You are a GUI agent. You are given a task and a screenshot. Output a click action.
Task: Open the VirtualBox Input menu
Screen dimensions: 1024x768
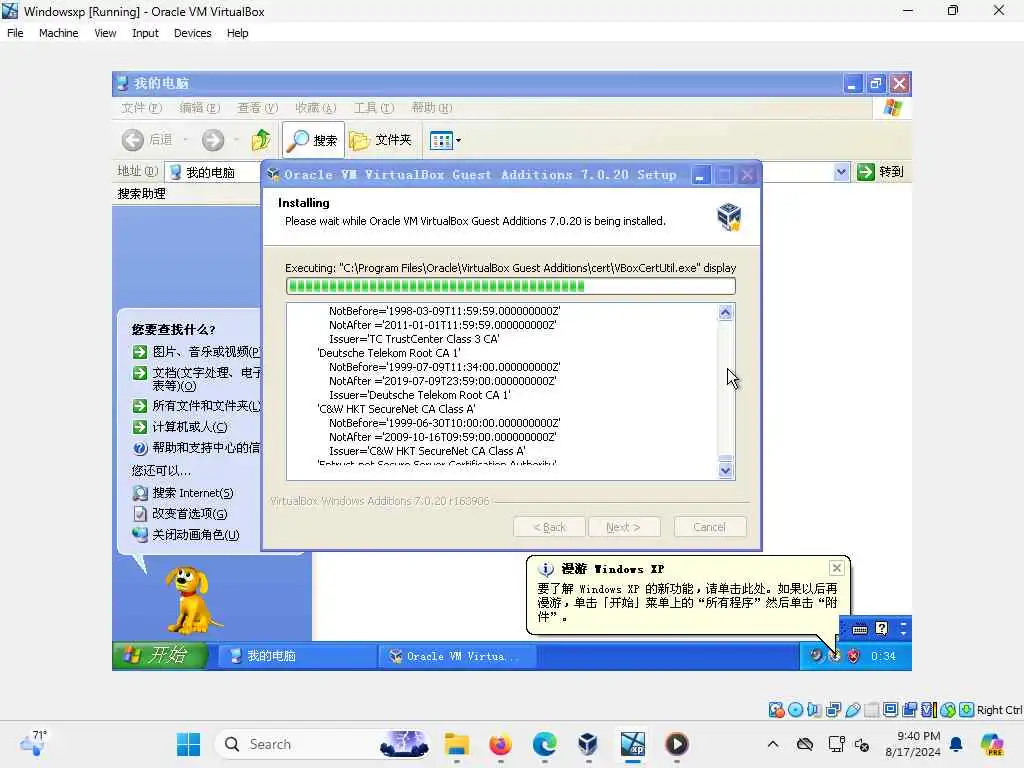click(x=145, y=33)
